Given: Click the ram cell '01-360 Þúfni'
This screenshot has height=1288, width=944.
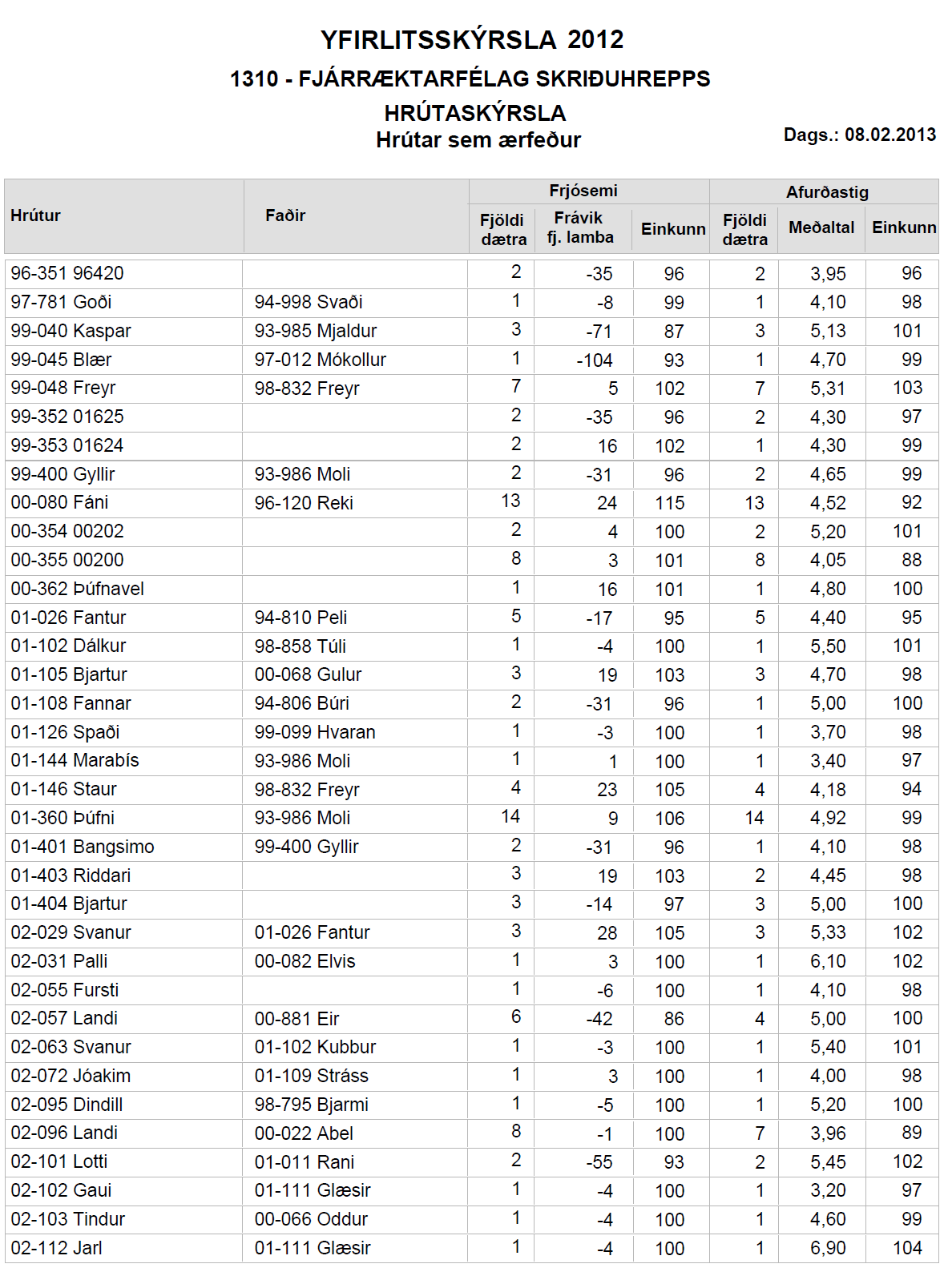Looking at the screenshot, I should pyautogui.click(x=63, y=818).
